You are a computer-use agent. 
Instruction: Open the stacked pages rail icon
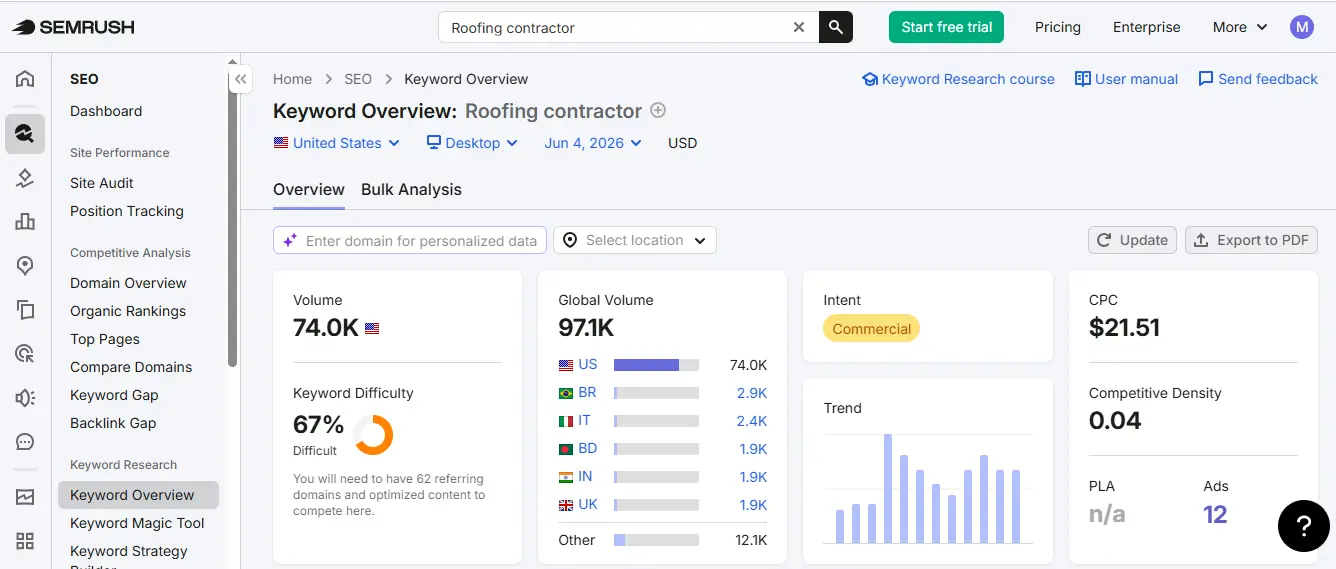[25, 310]
